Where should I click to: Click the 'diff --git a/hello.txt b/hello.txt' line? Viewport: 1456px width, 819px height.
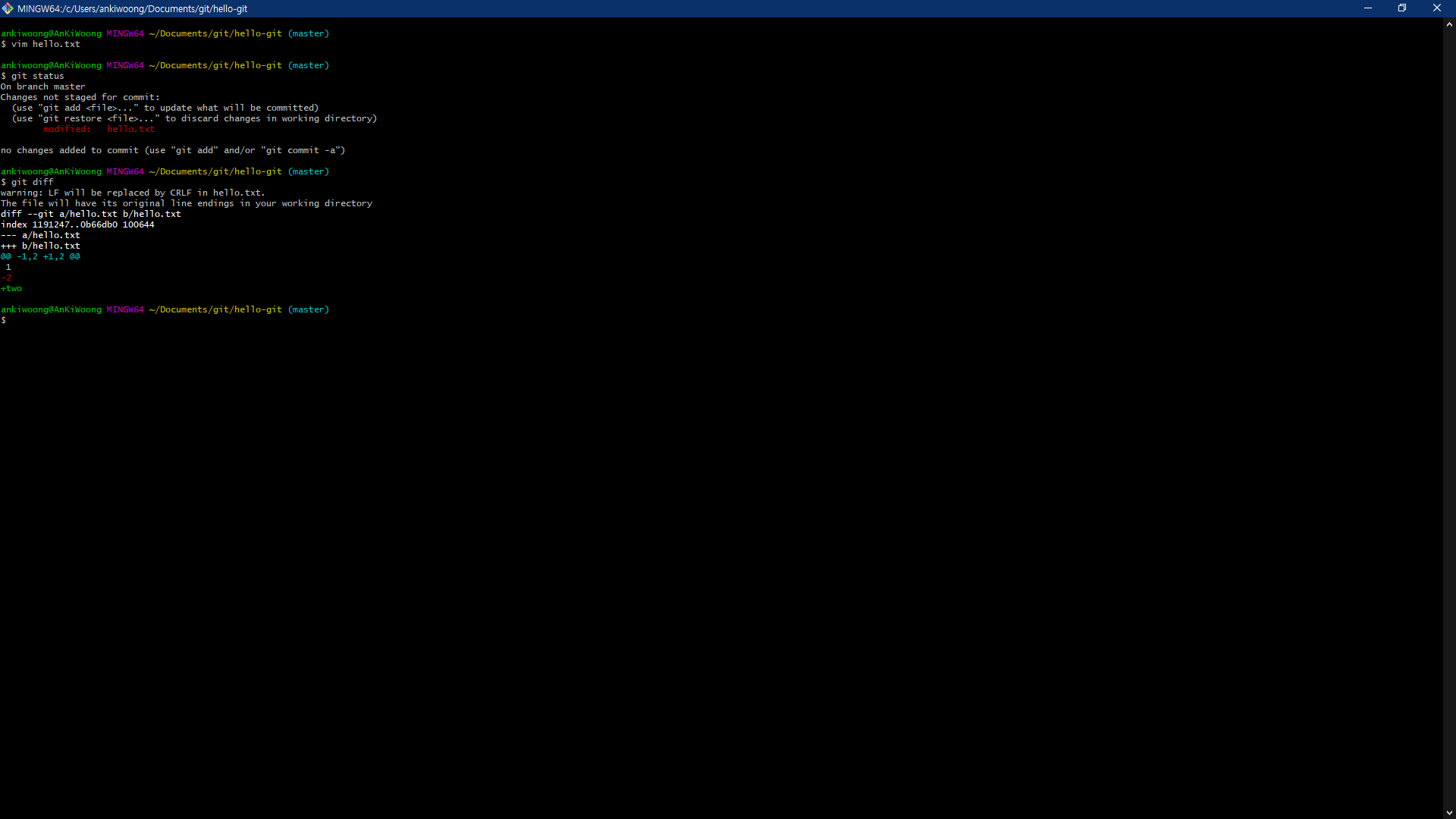[91, 214]
